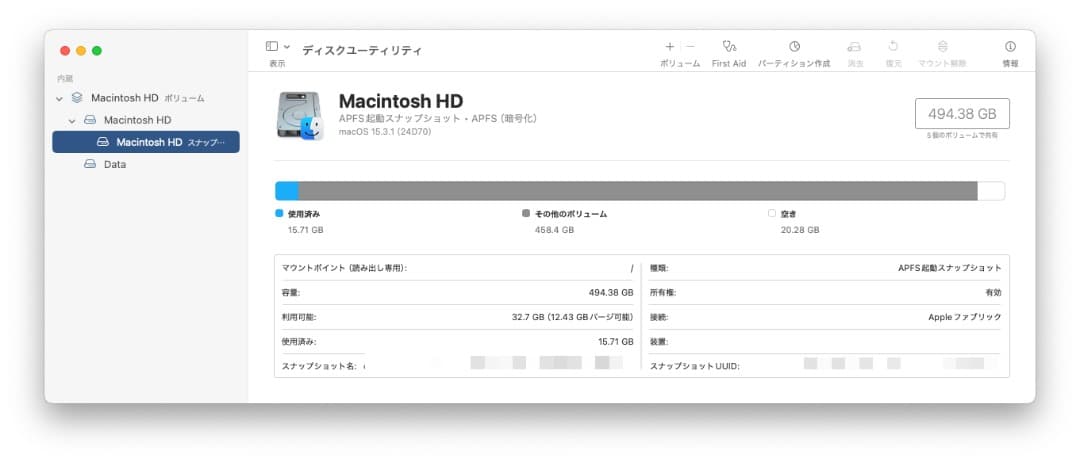The image size is (1080, 462).
Task: Show volume info via 情報 icon
Action: tap(1010, 46)
